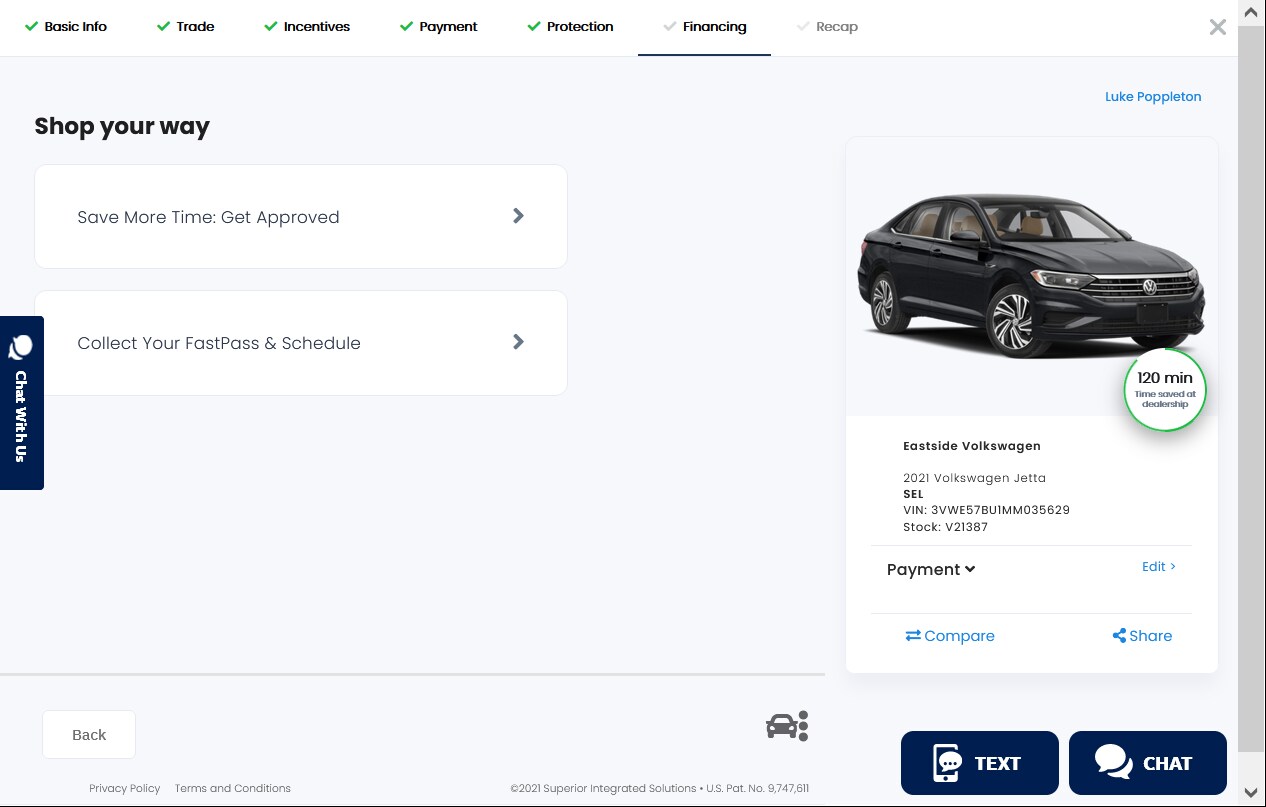Screen dimensions: 1266x807
Task: Select the Financing step tab
Action: tap(704, 27)
